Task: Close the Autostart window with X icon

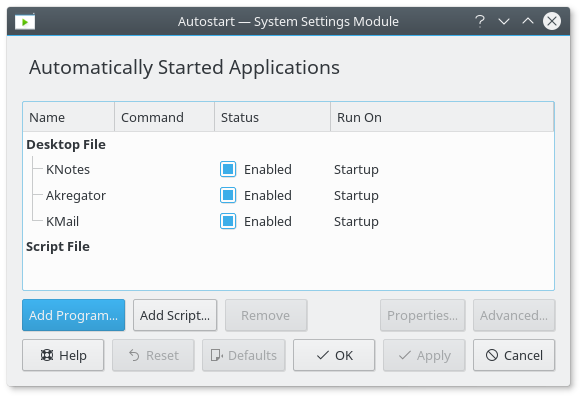Action: coord(552,21)
